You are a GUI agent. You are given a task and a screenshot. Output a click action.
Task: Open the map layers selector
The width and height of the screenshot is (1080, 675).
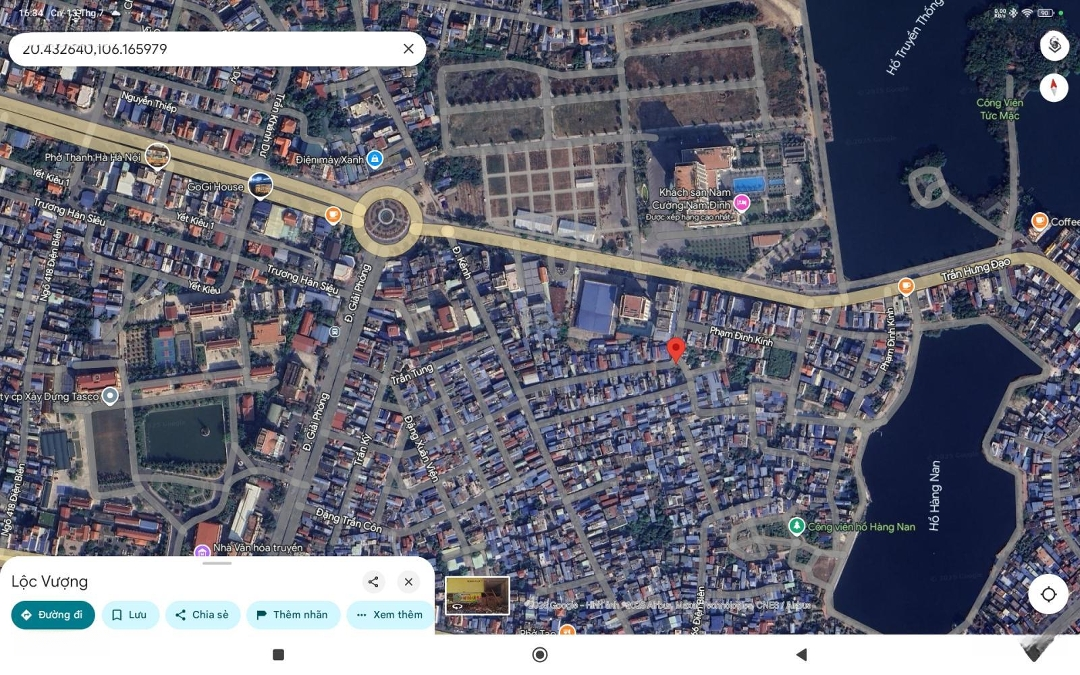(x=1054, y=46)
